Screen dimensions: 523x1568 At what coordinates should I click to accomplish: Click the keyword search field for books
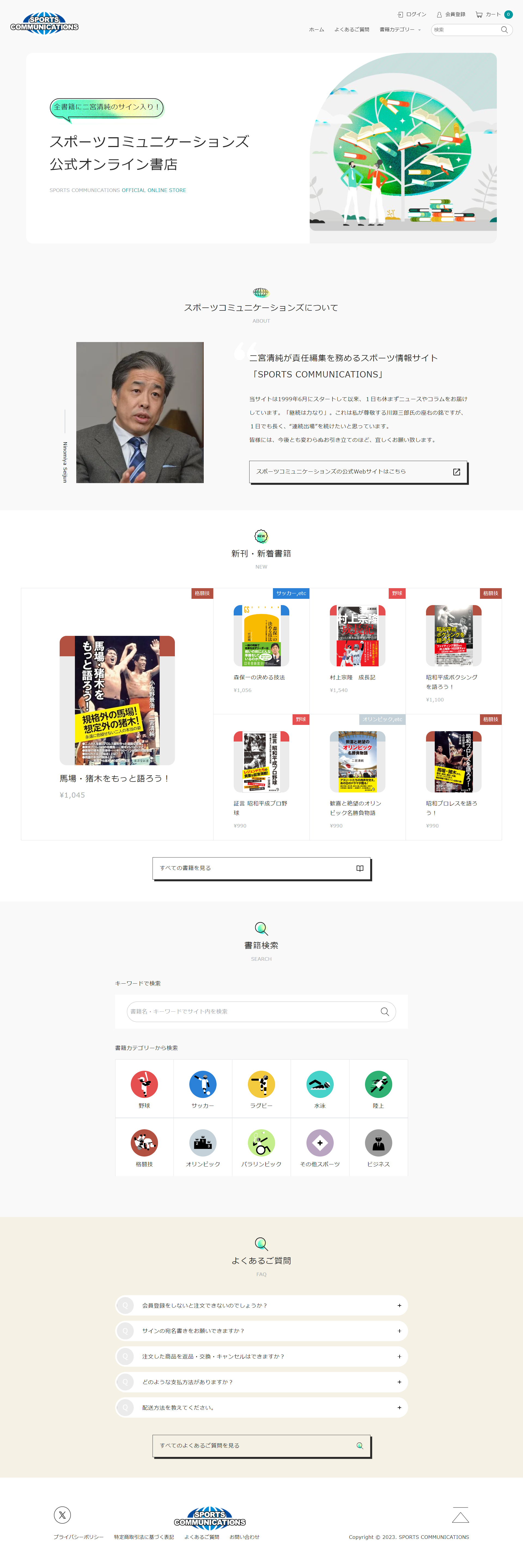[x=261, y=1011]
